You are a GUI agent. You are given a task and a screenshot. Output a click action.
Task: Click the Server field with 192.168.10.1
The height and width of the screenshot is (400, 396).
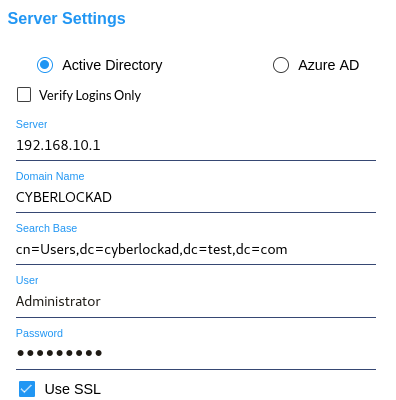pos(196,146)
